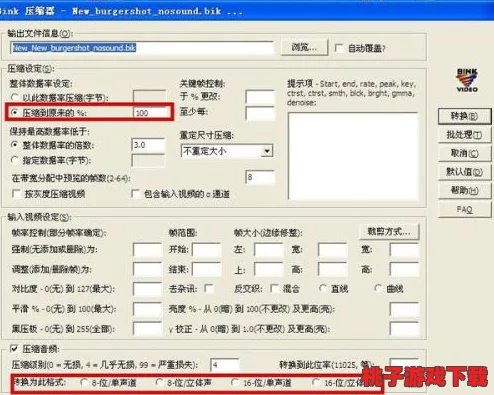The width and height of the screenshot is (494, 395).
Task: Click the Bink Video logo icon
Action: click(467, 80)
